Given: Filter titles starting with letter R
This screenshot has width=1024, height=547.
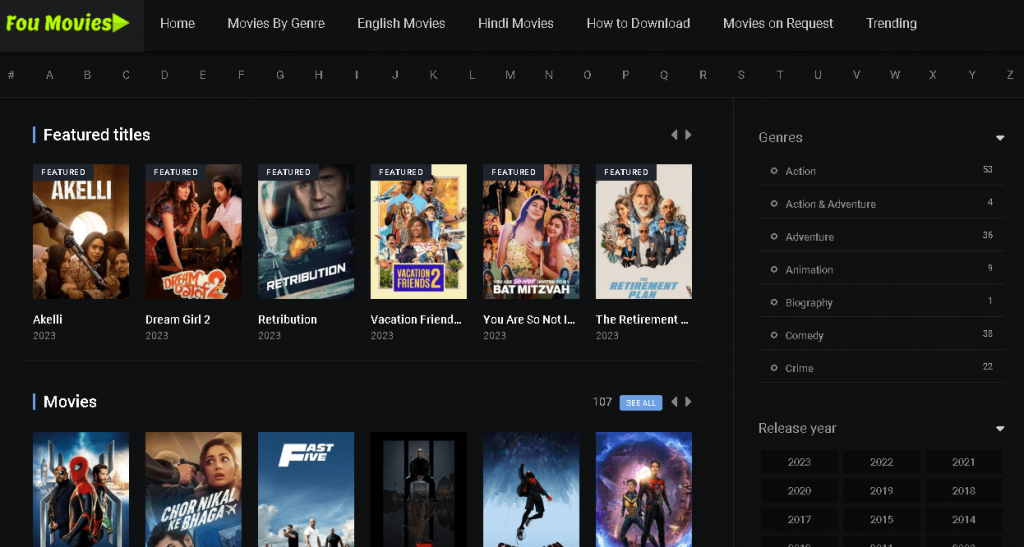Looking at the screenshot, I should click(x=703, y=75).
